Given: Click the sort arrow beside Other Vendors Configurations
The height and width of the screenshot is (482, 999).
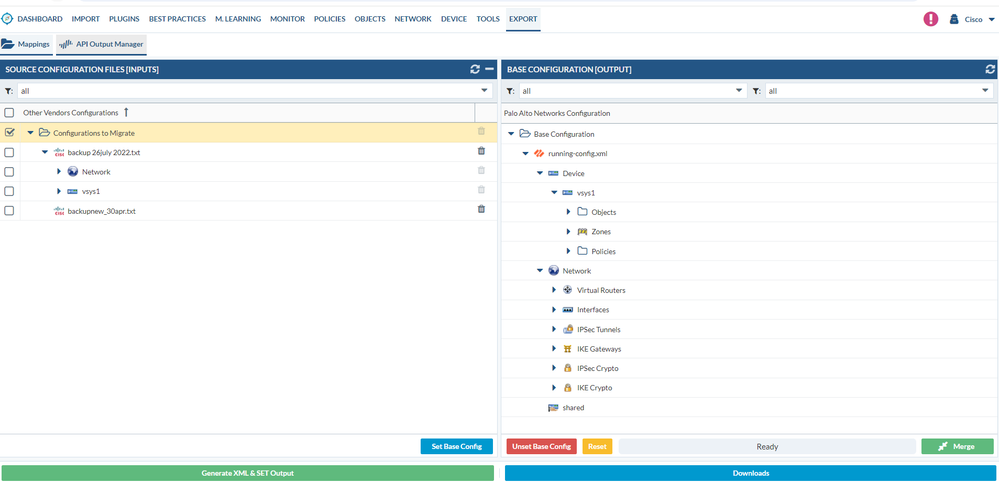Looking at the screenshot, I should pyautogui.click(x=126, y=113).
